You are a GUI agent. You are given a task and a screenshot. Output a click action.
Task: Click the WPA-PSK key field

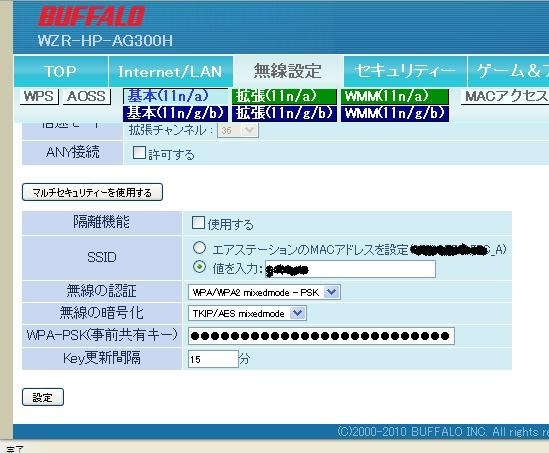pyautogui.click(x=321, y=336)
